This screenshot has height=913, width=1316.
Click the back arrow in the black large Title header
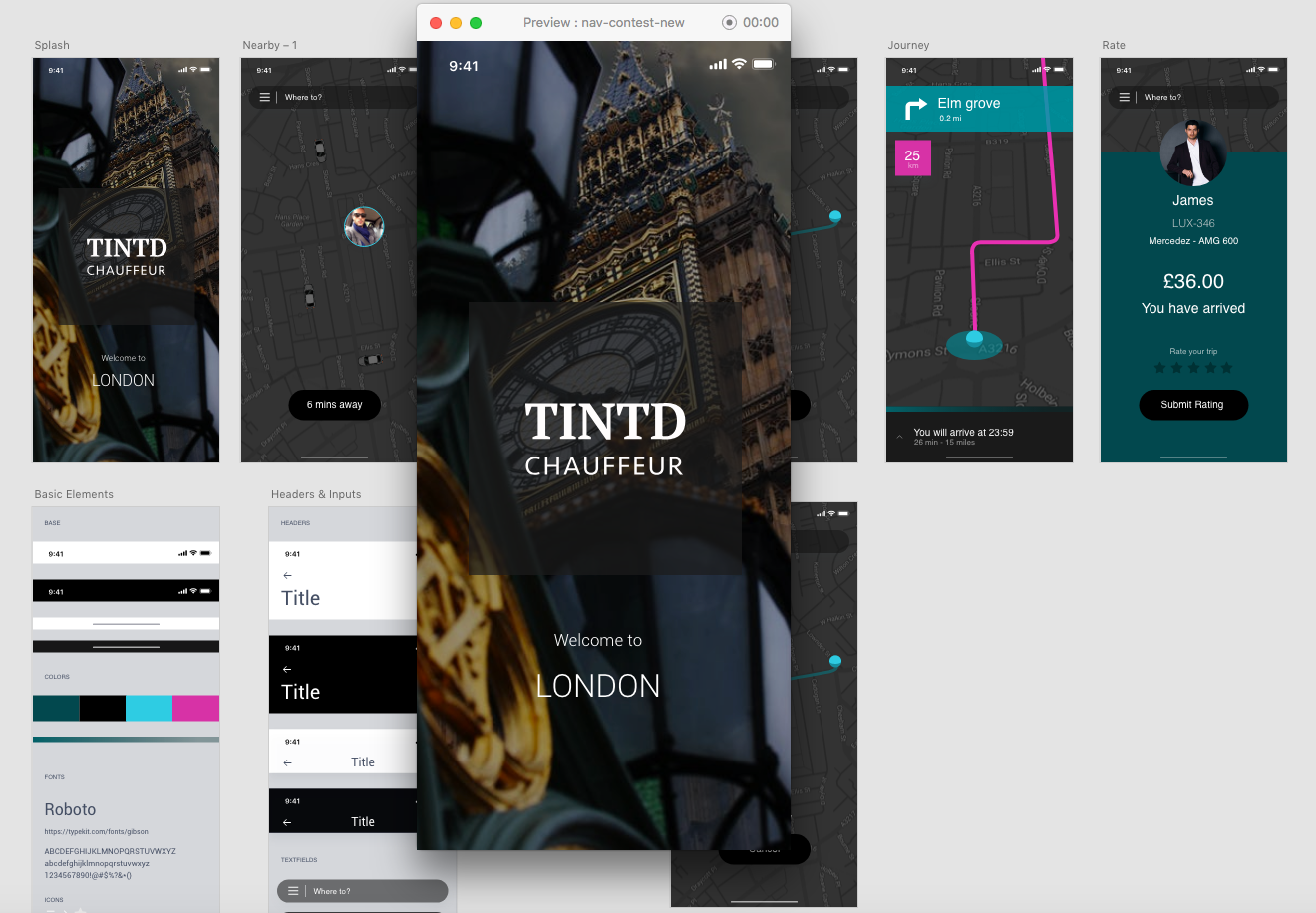287,669
